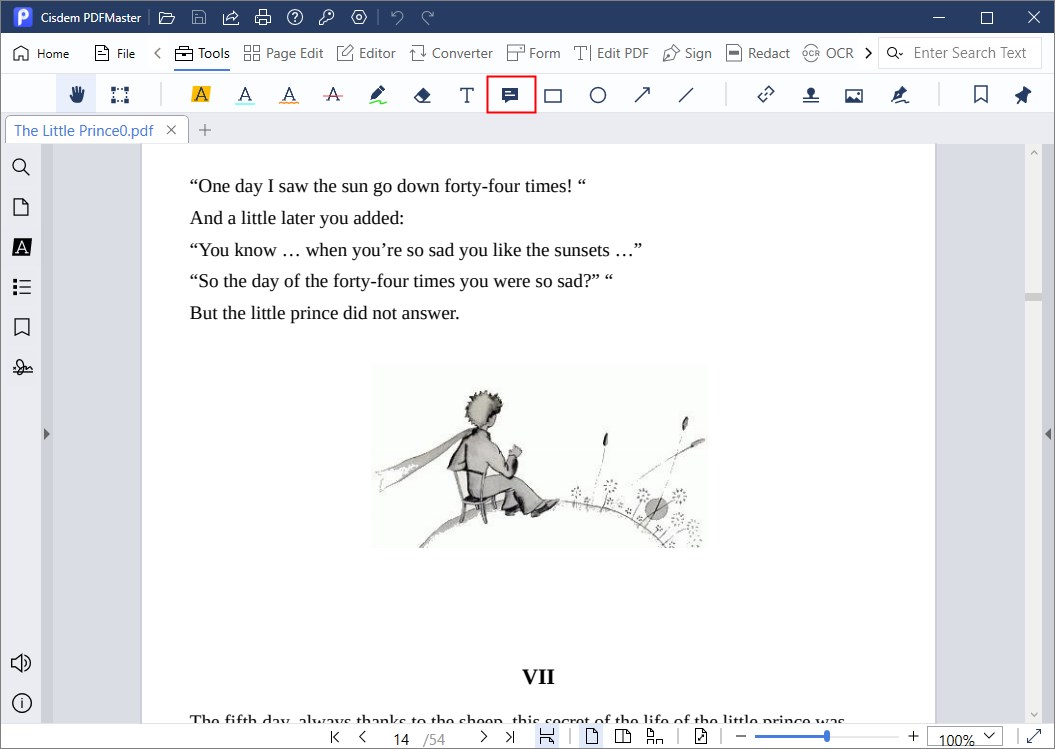Open settings via the hexagon gear icon

359,17
